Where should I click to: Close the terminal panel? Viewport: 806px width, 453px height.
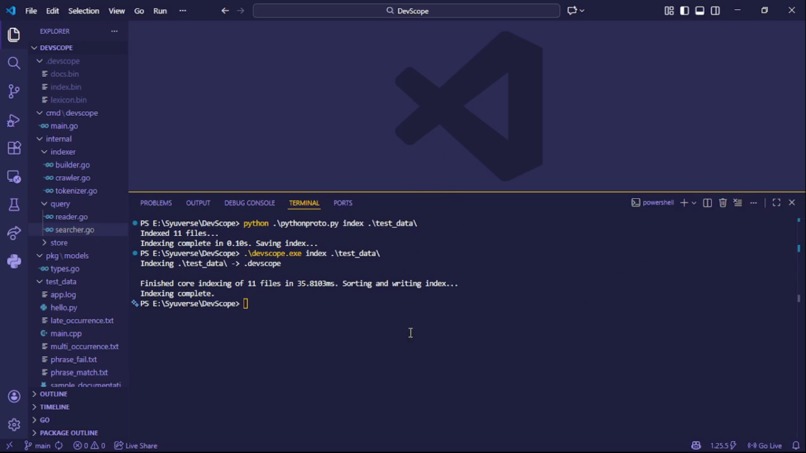792,203
